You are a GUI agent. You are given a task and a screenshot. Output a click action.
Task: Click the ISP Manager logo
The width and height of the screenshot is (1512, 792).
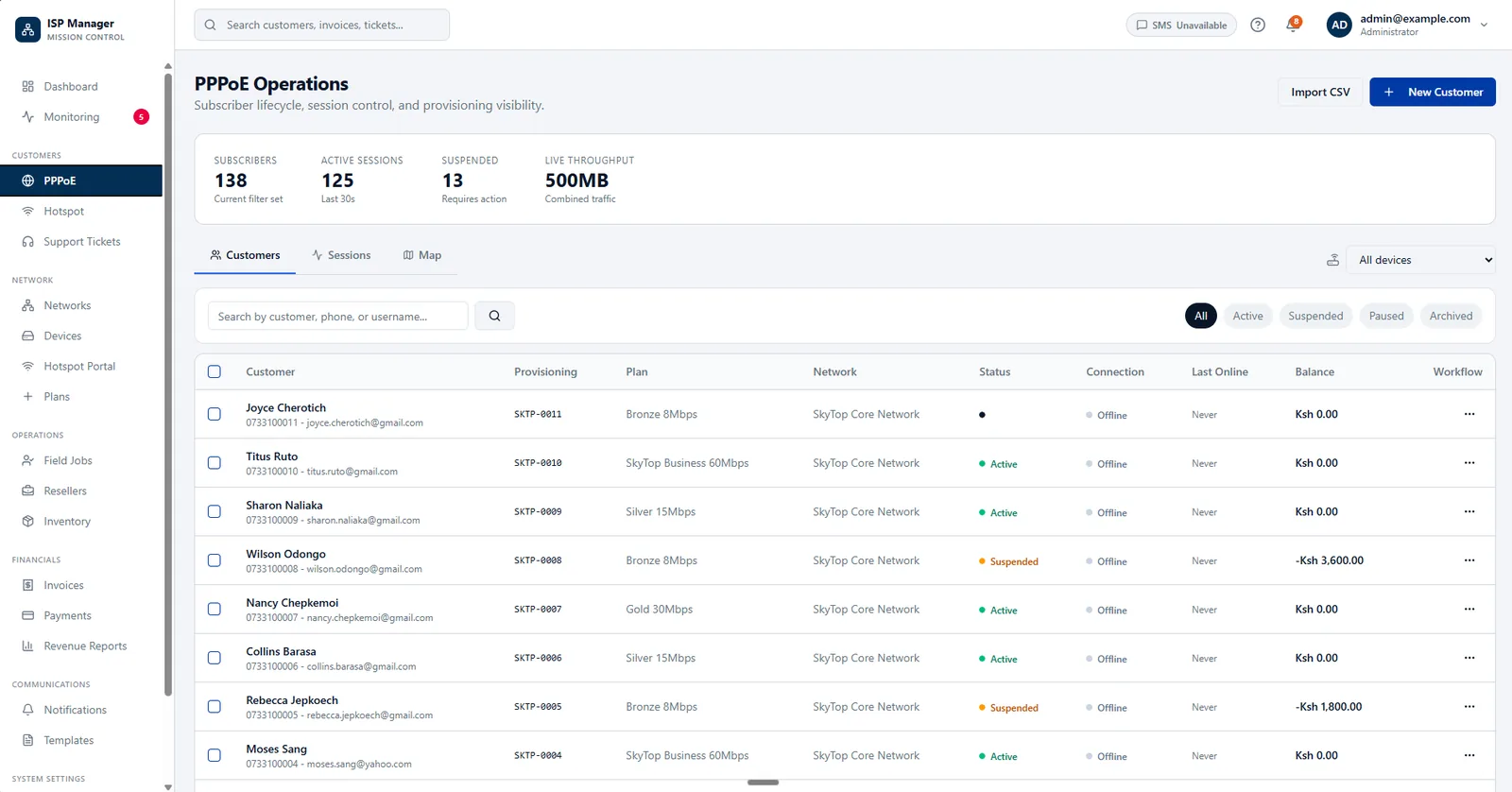tap(28, 29)
